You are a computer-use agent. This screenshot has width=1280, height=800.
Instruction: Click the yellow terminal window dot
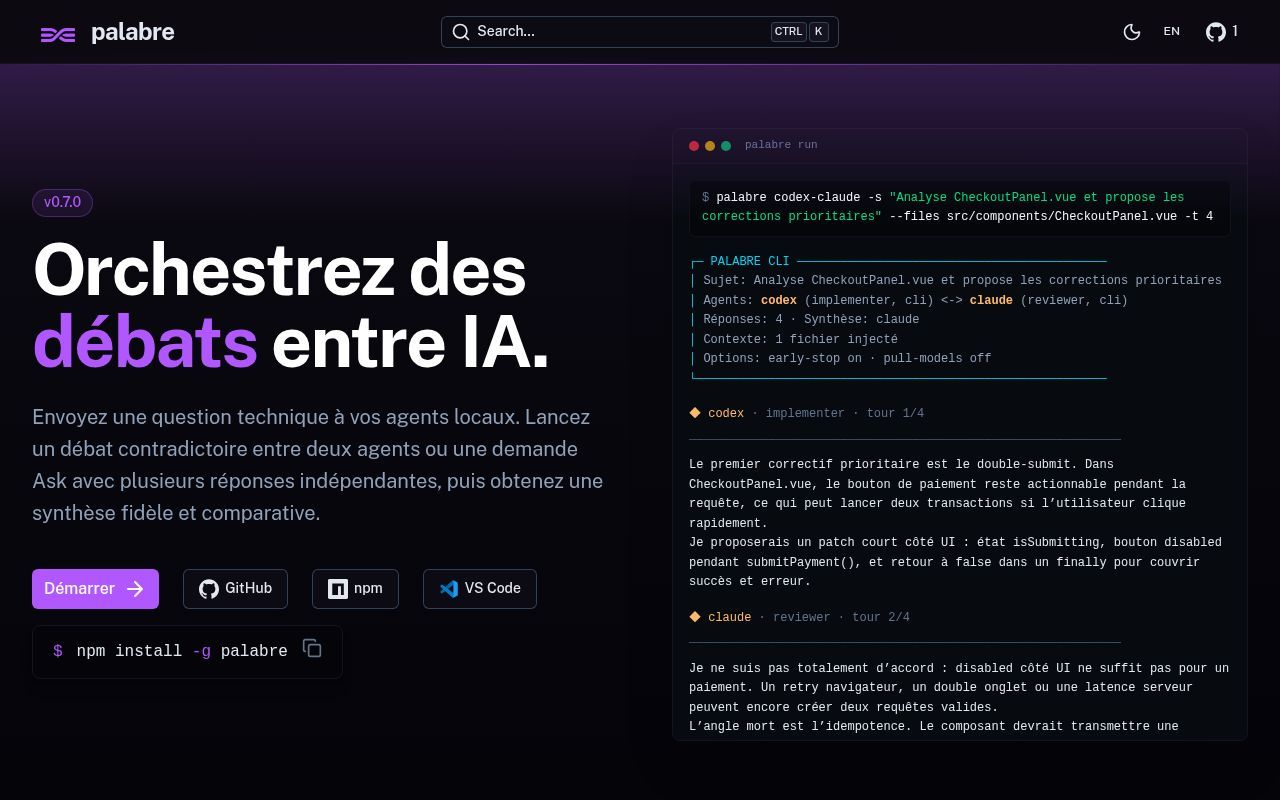pos(710,146)
